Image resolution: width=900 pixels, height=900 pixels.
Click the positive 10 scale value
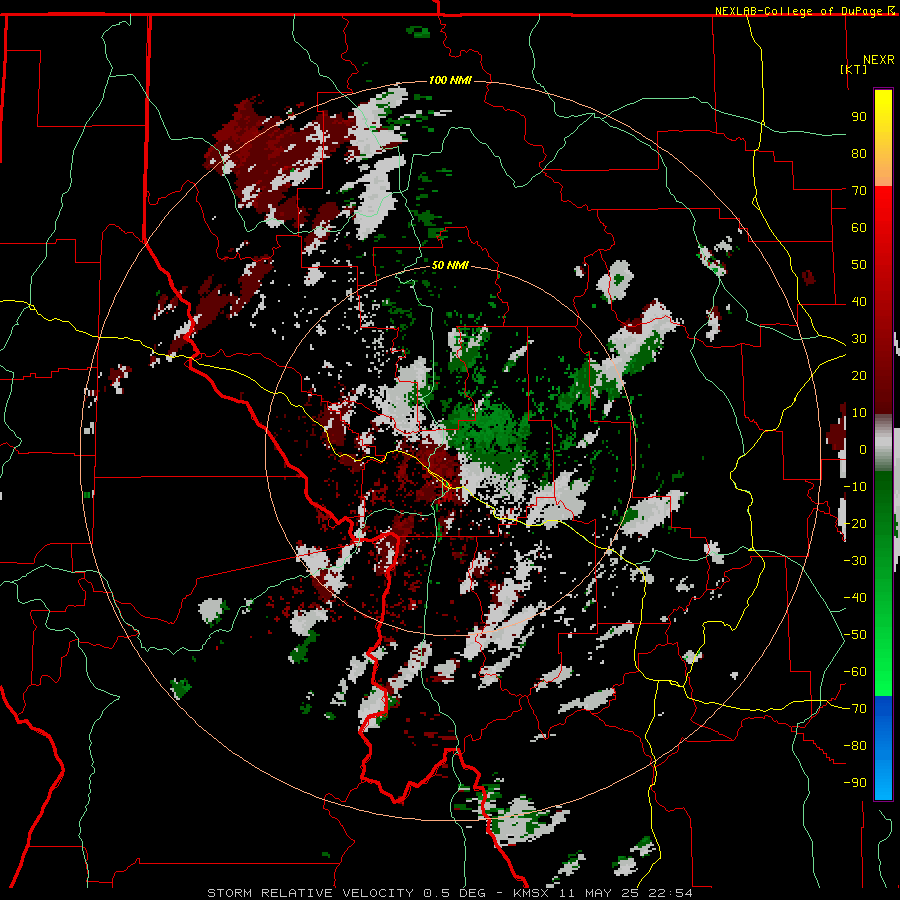click(x=859, y=413)
